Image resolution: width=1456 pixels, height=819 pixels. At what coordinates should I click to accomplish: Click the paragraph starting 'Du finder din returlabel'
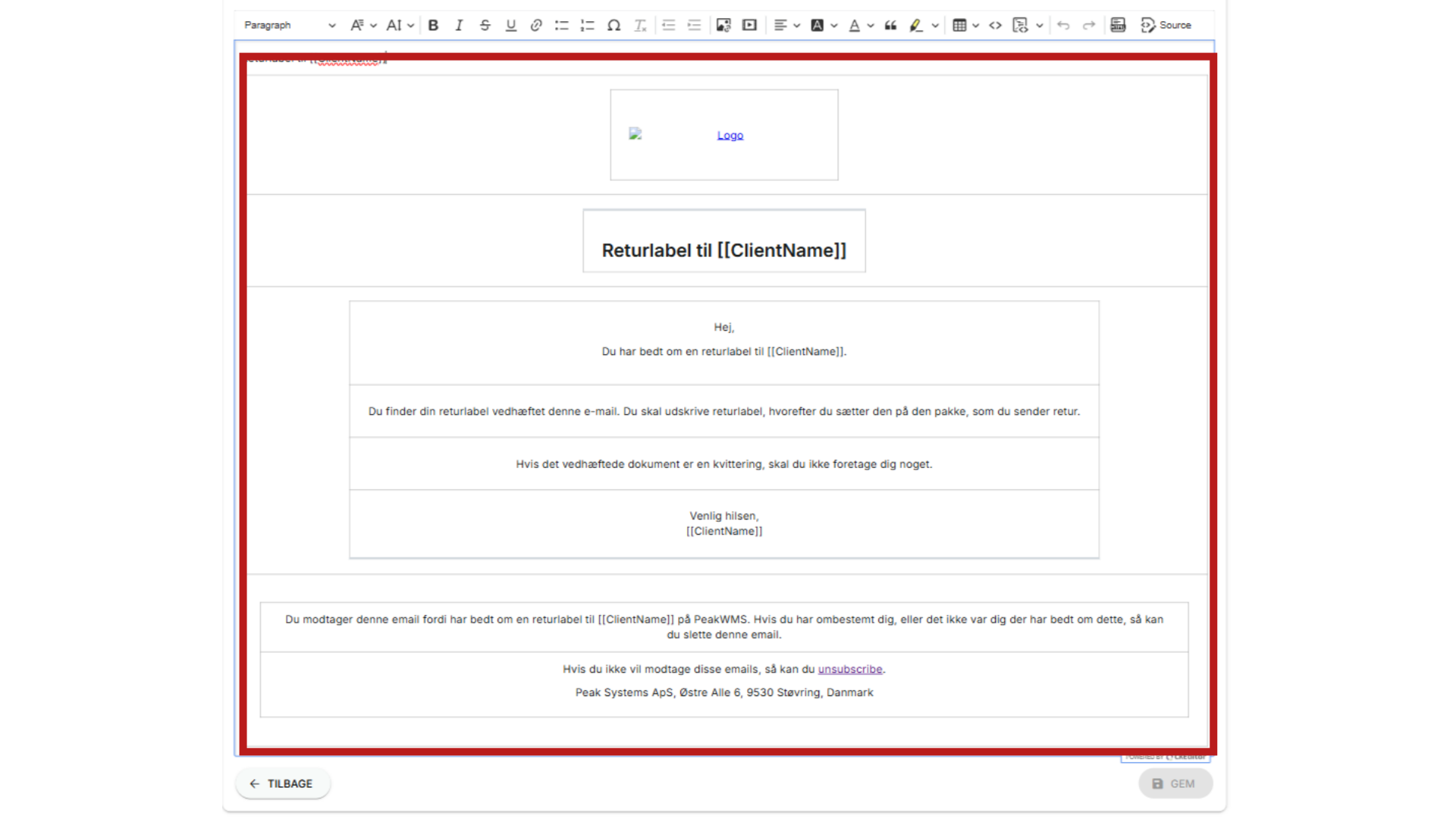[x=724, y=412]
